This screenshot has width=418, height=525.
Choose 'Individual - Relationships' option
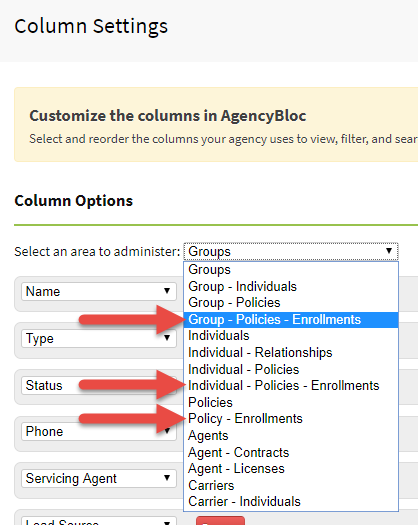tap(291, 353)
